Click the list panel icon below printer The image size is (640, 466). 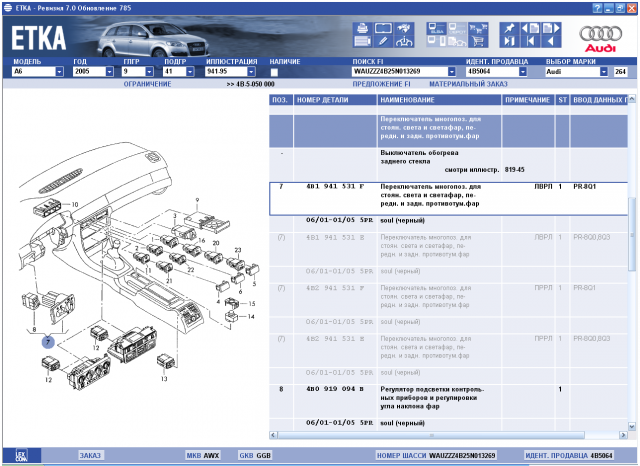click(x=362, y=41)
